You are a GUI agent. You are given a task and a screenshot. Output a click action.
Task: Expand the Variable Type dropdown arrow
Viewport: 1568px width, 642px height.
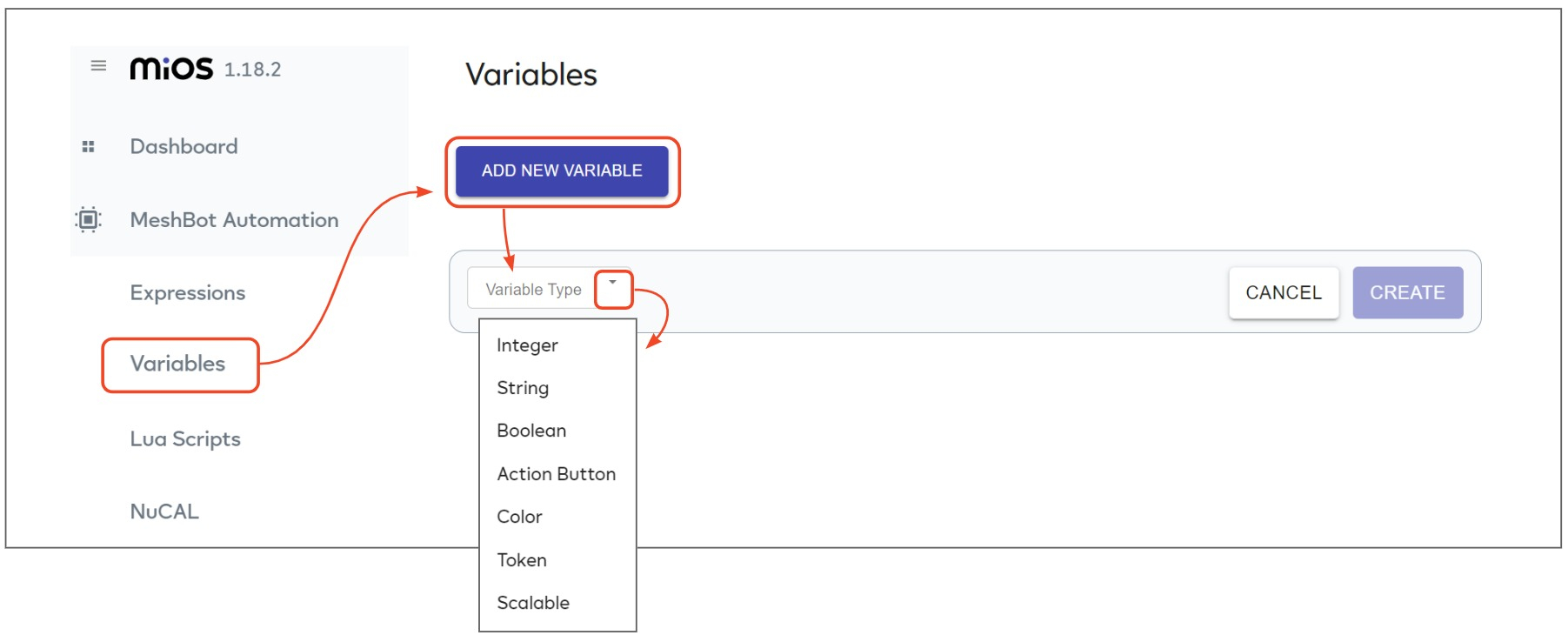pyautogui.click(x=613, y=283)
